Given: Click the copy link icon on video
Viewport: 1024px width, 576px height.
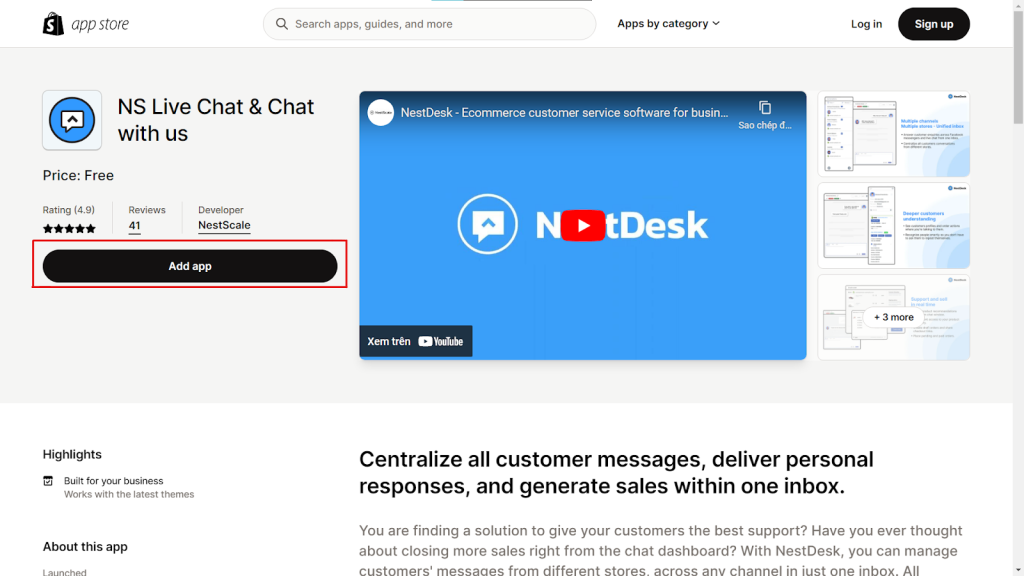Looking at the screenshot, I should tap(765, 108).
